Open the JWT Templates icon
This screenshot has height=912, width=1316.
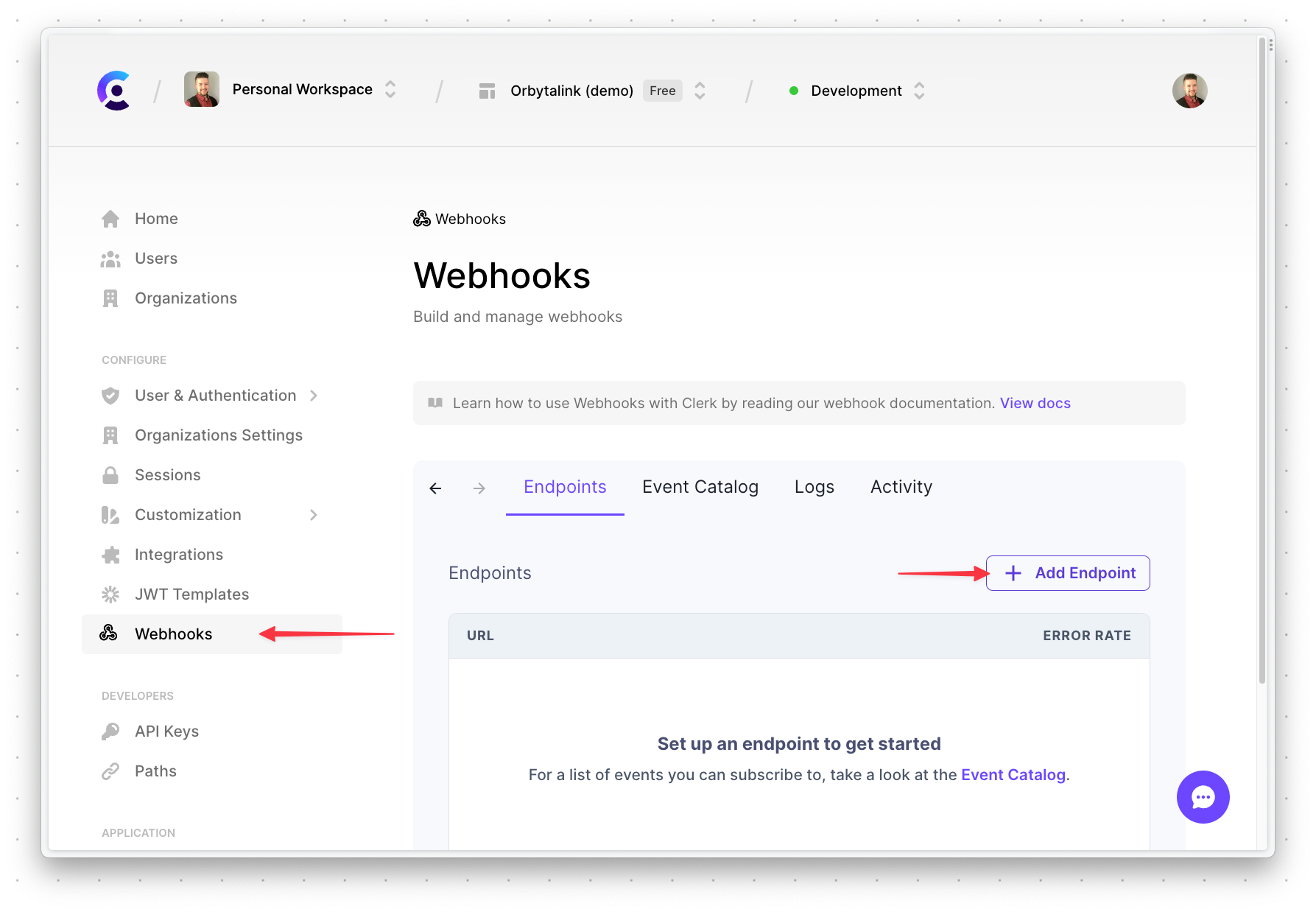pyautogui.click(x=110, y=594)
